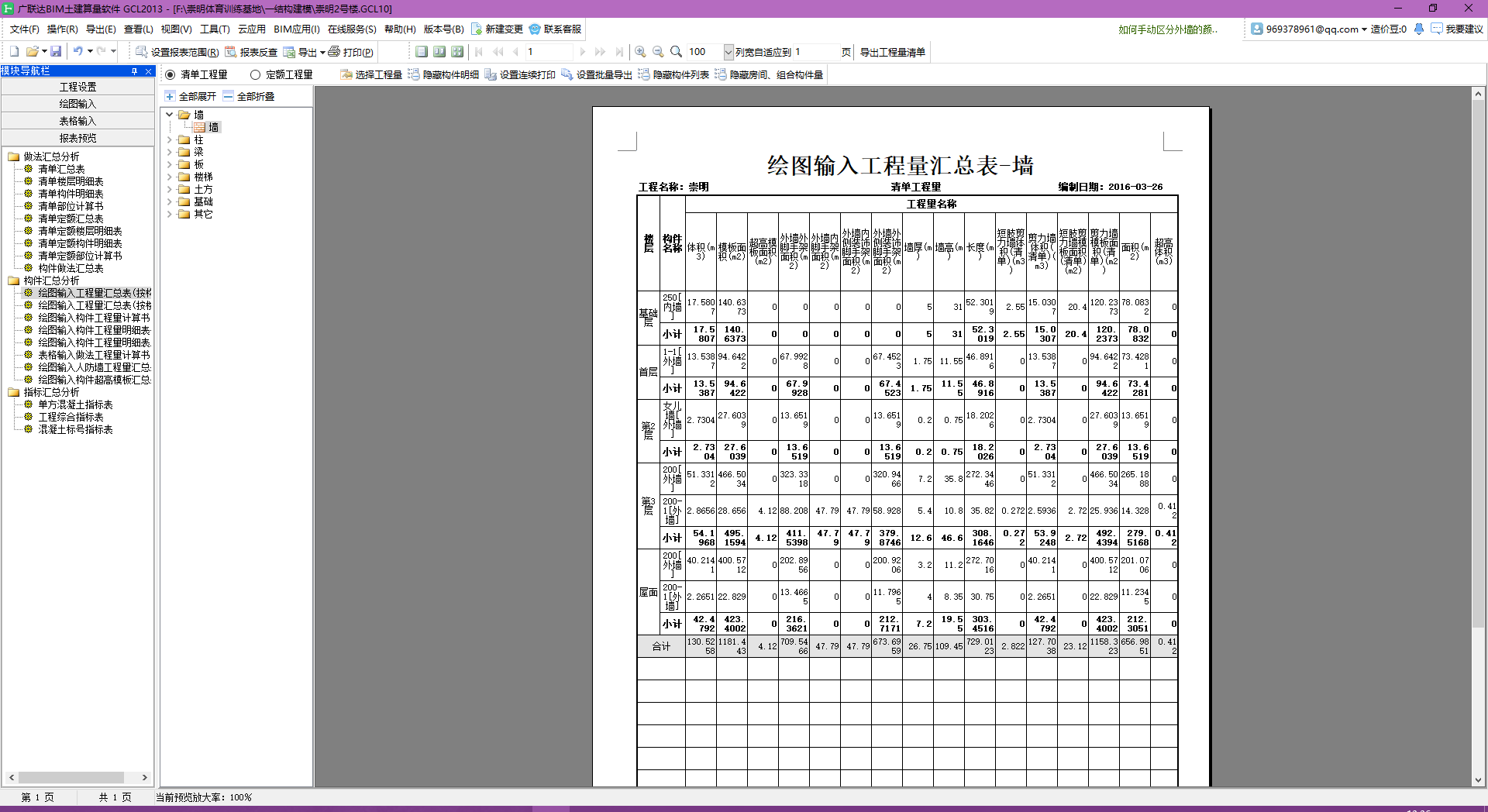Expand the 柱 tree folder
Image resolution: width=1488 pixels, height=812 pixels.
point(170,140)
